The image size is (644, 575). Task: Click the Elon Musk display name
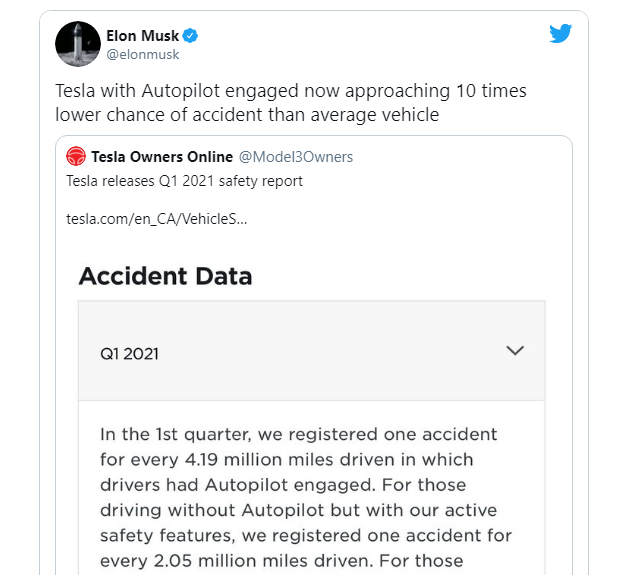point(142,36)
